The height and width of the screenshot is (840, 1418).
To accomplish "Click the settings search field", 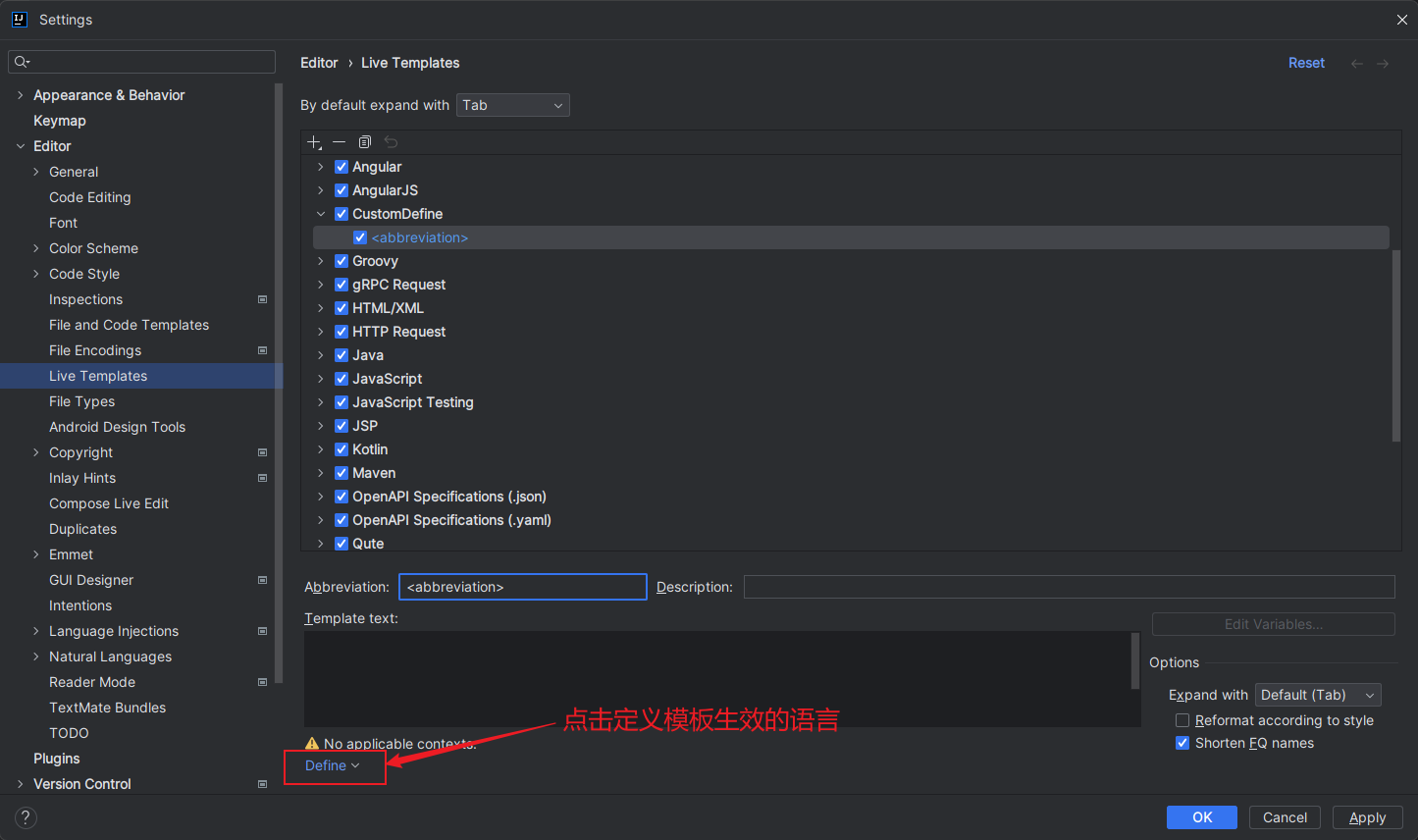I will point(141,62).
